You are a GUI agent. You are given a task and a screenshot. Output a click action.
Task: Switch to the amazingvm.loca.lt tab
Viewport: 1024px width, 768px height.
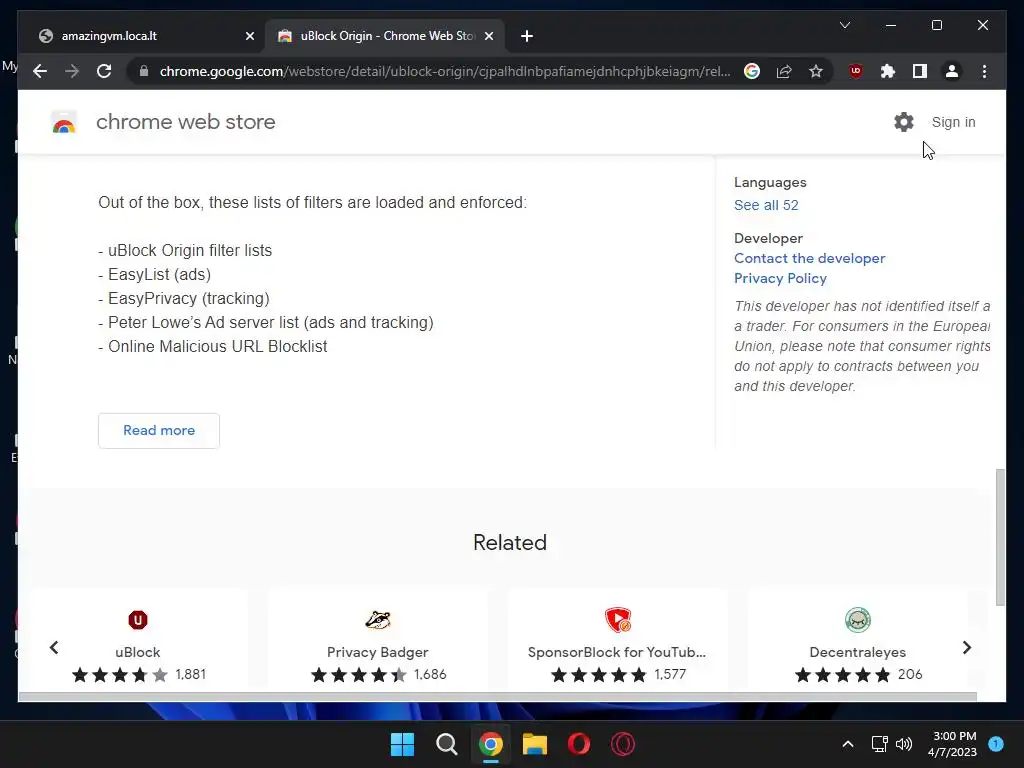click(x=144, y=36)
